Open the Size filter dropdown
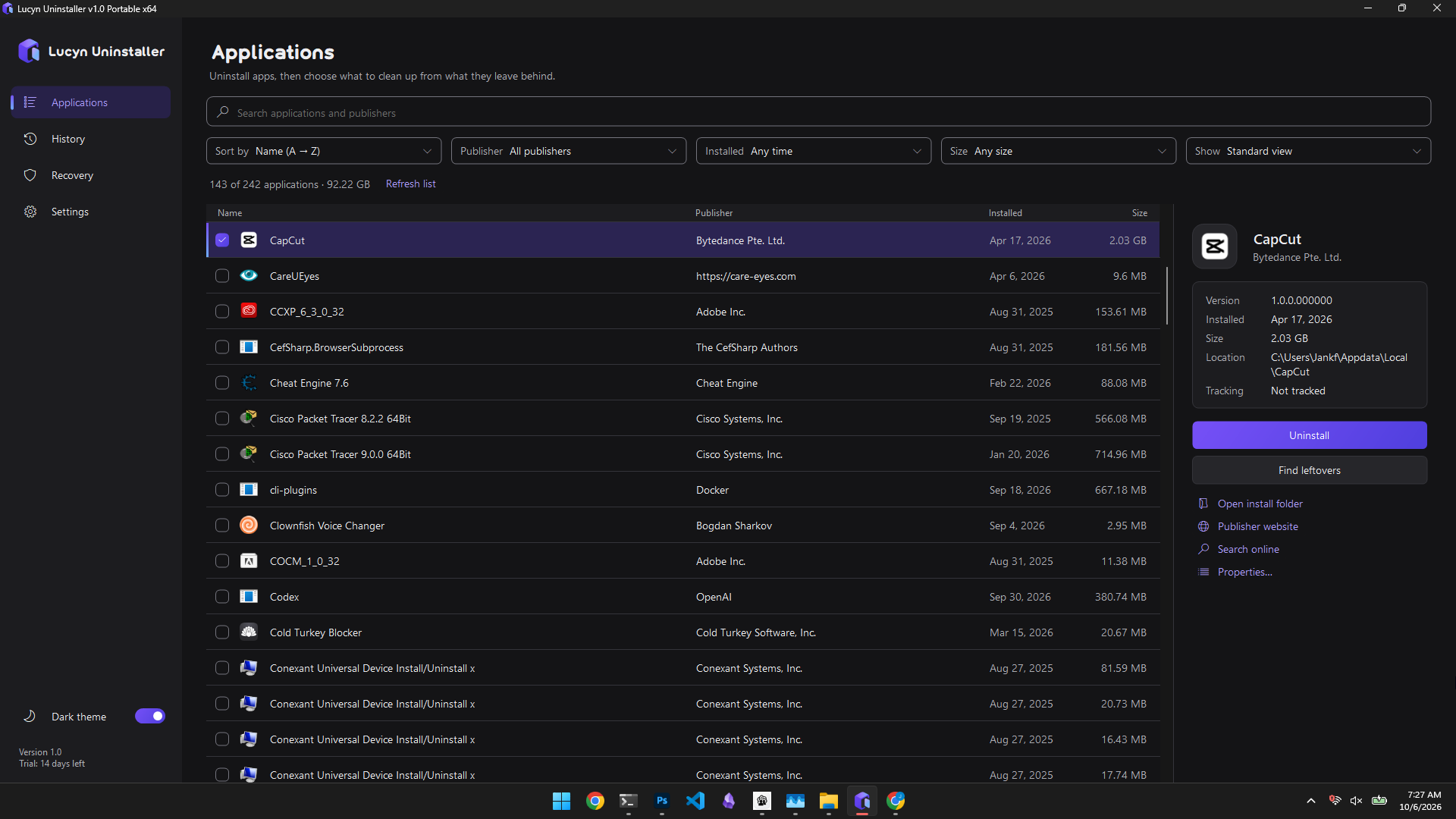This screenshot has height=819, width=1456. pos(1059,151)
